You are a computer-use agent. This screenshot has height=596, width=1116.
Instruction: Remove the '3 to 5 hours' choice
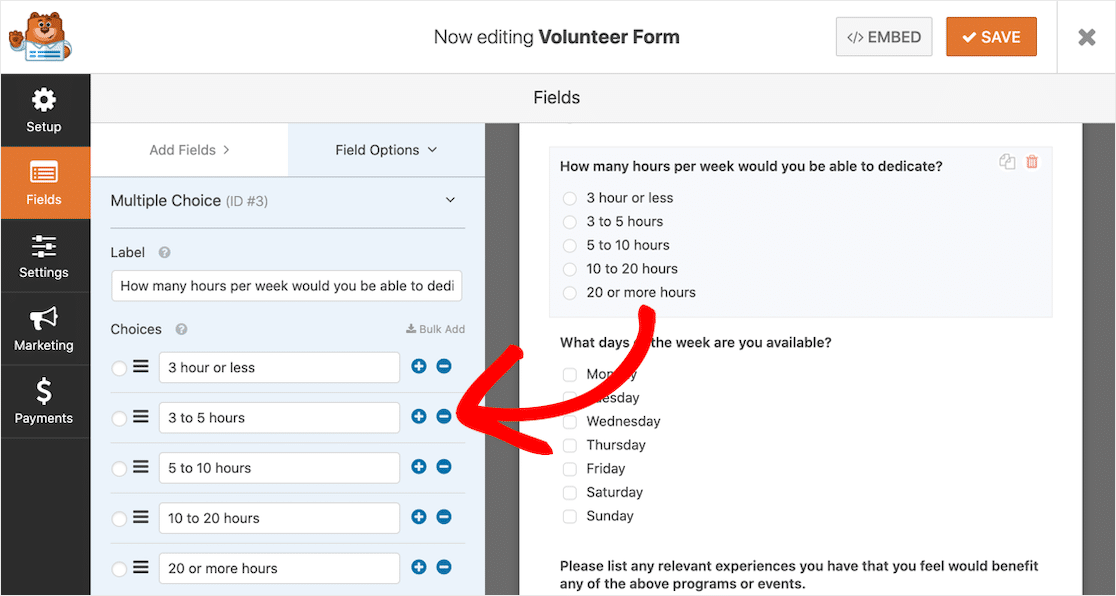tap(443, 417)
